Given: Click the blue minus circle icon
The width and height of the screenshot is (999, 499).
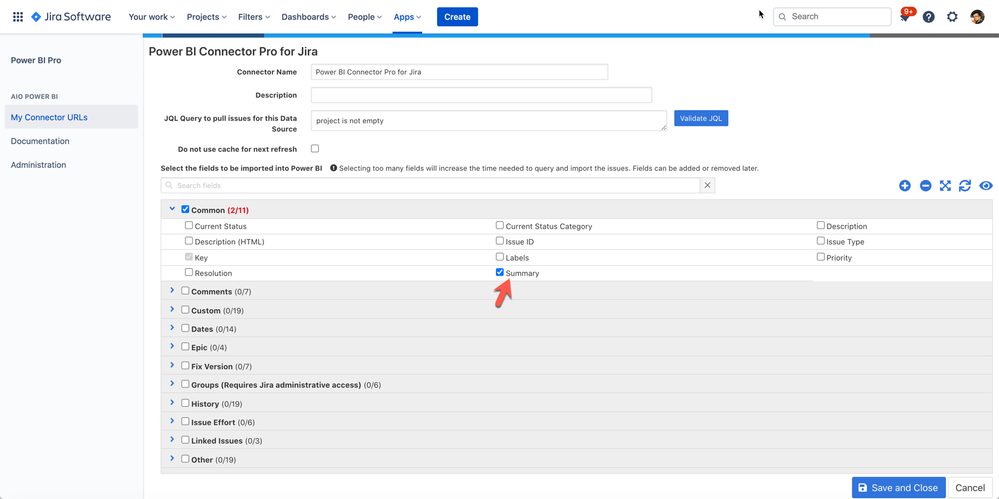Looking at the screenshot, I should coord(926,185).
